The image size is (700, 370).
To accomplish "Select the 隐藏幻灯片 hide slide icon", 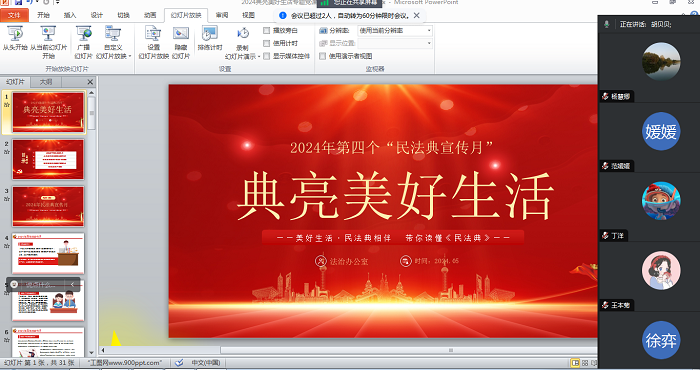I will coord(181,42).
